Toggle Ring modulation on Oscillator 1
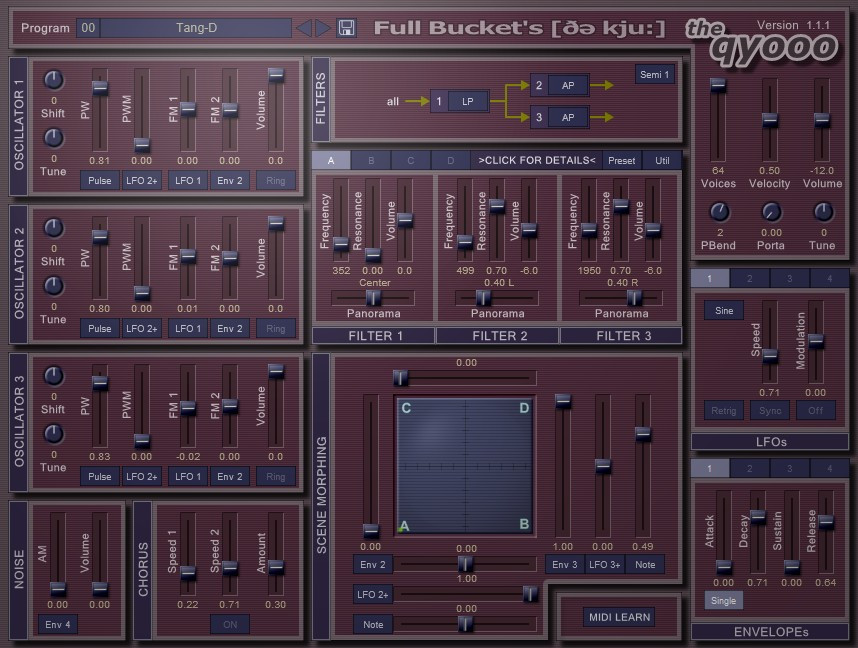This screenshot has height=648, width=858. tap(276, 181)
